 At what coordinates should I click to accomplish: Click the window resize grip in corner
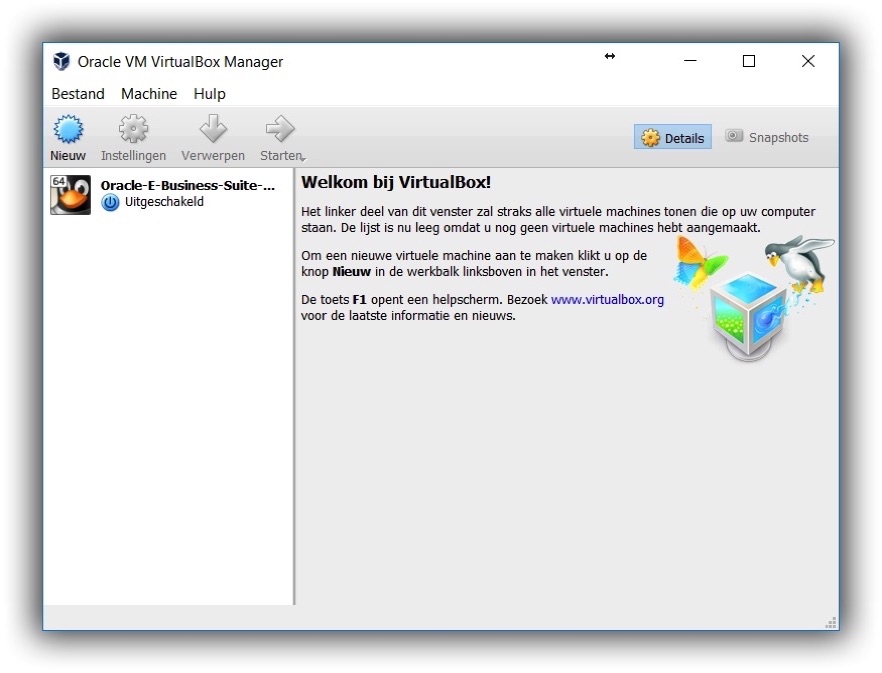pos(831,622)
